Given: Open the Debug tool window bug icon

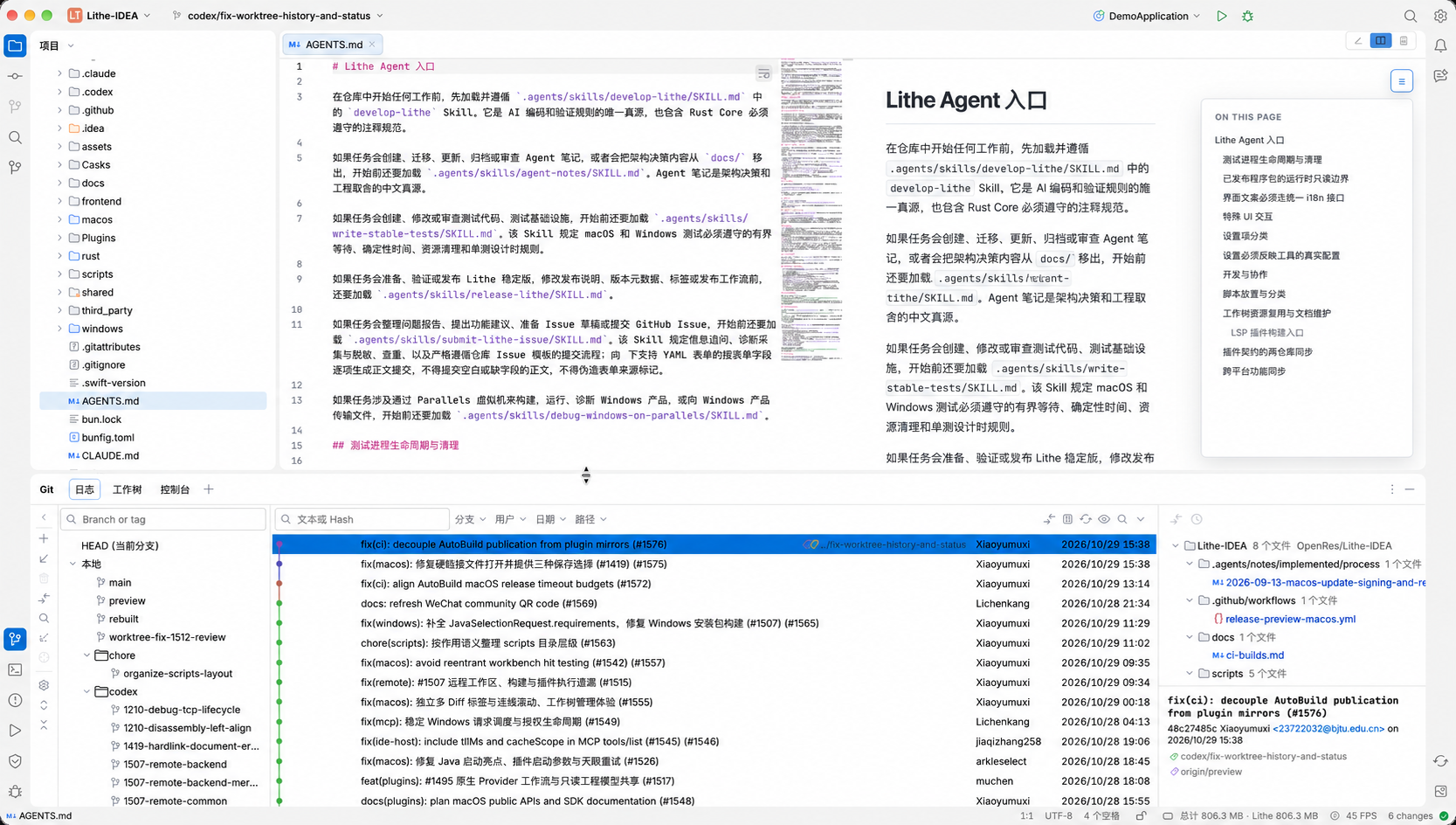Looking at the screenshot, I should [15, 792].
